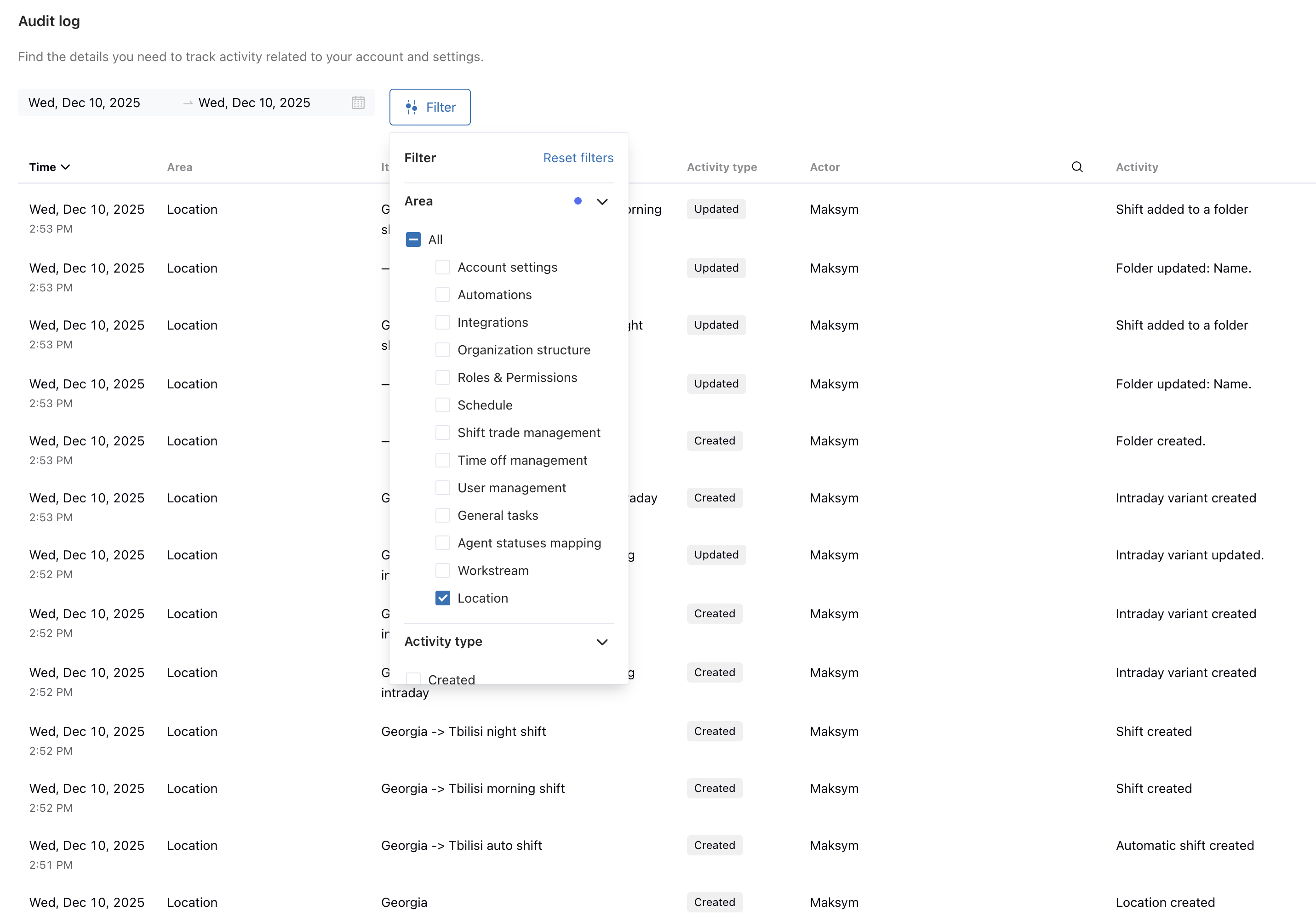Open the calendar date picker icon
Viewport: 1316px width, 917px height.
click(x=358, y=103)
